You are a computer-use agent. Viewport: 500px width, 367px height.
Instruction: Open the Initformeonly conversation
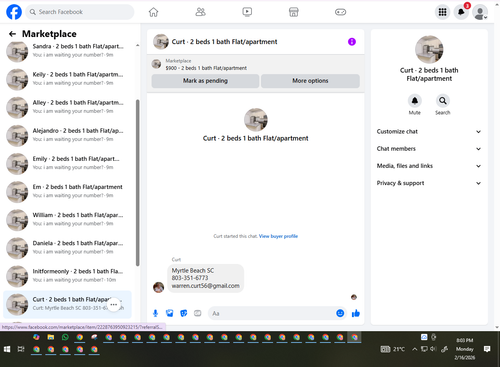[x=68, y=276]
